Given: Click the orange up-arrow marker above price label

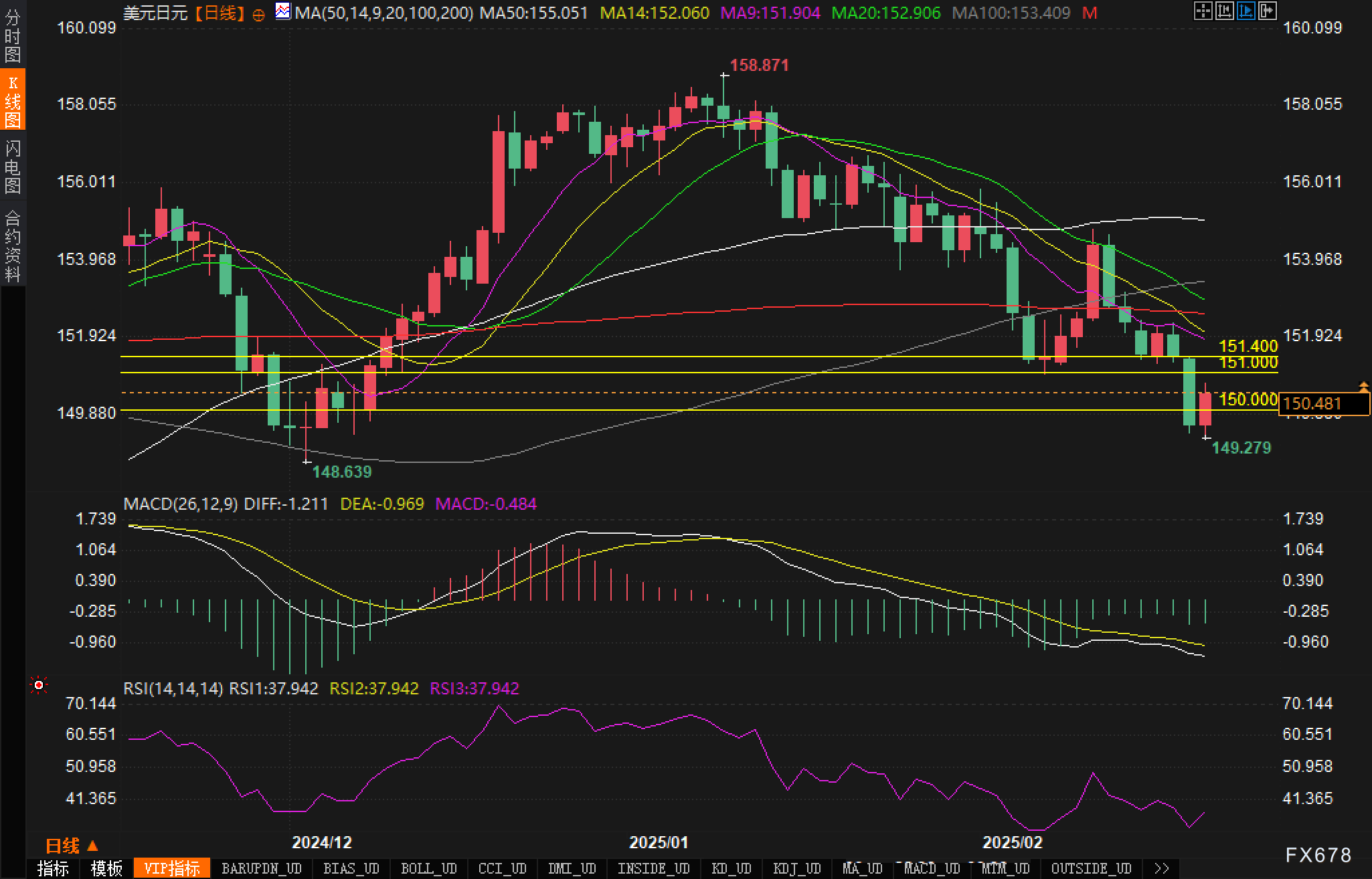Looking at the screenshot, I should click(x=1363, y=387).
